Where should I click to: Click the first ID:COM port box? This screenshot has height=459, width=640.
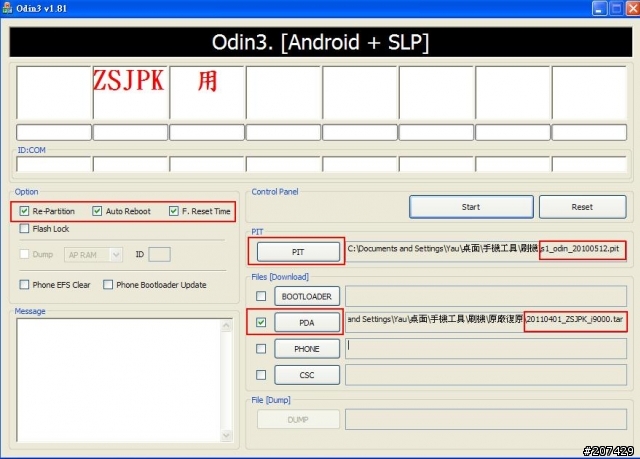coord(53,164)
